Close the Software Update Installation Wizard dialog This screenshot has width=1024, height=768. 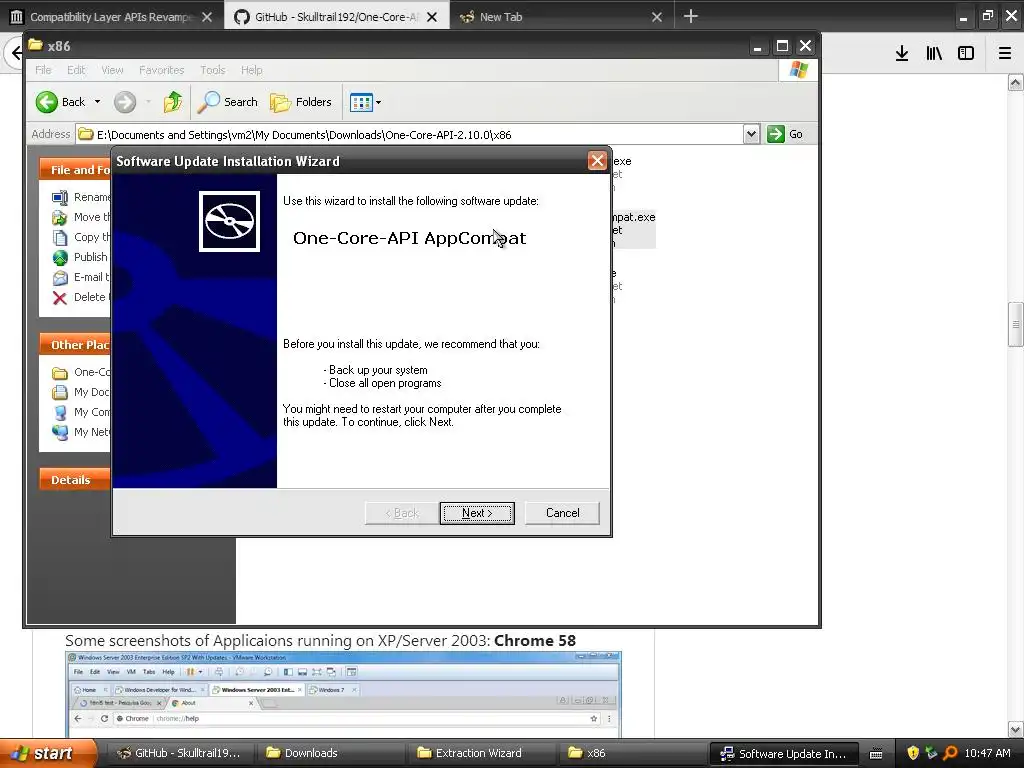point(597,161)
